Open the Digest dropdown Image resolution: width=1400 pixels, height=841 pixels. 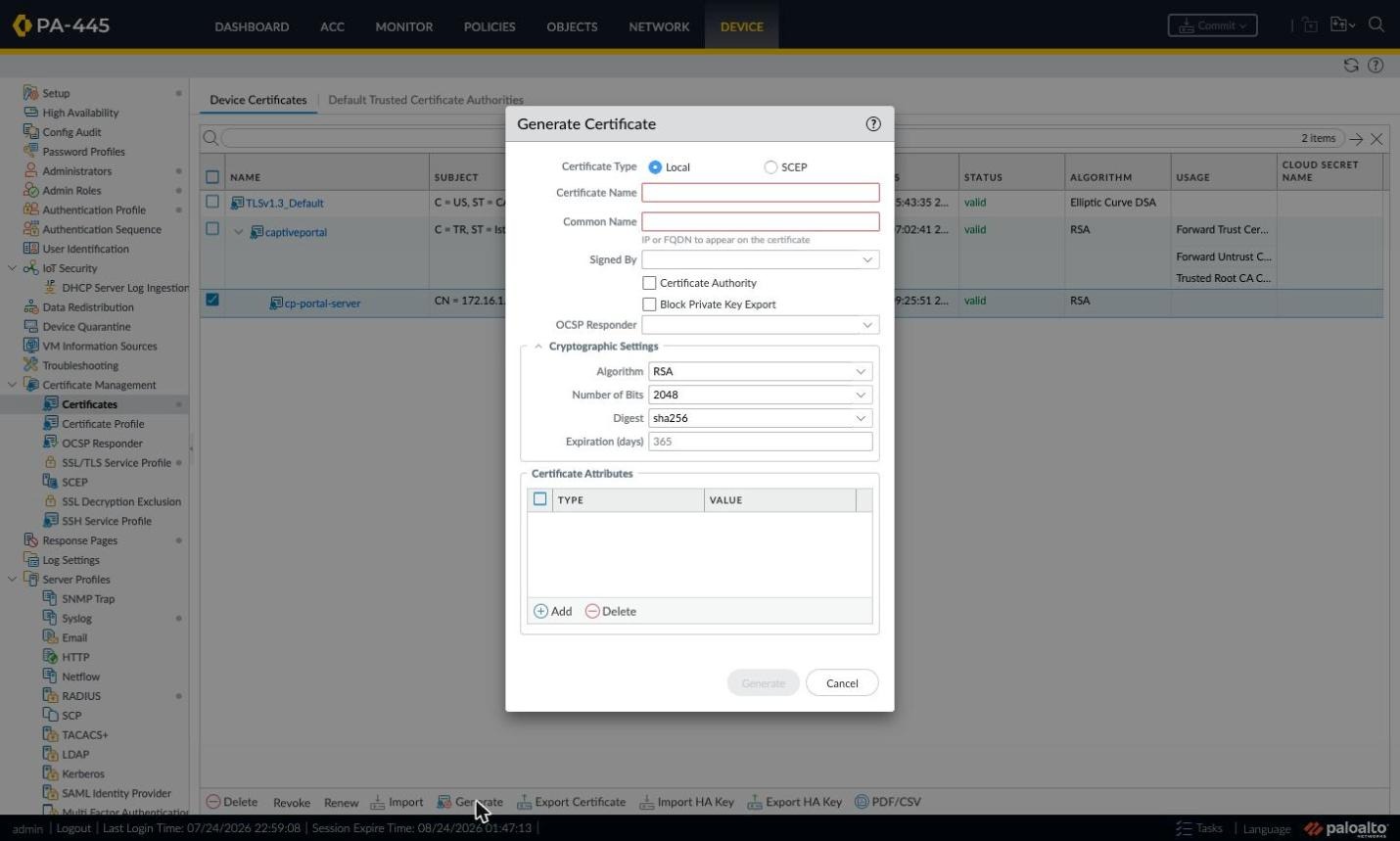[861, 418]
